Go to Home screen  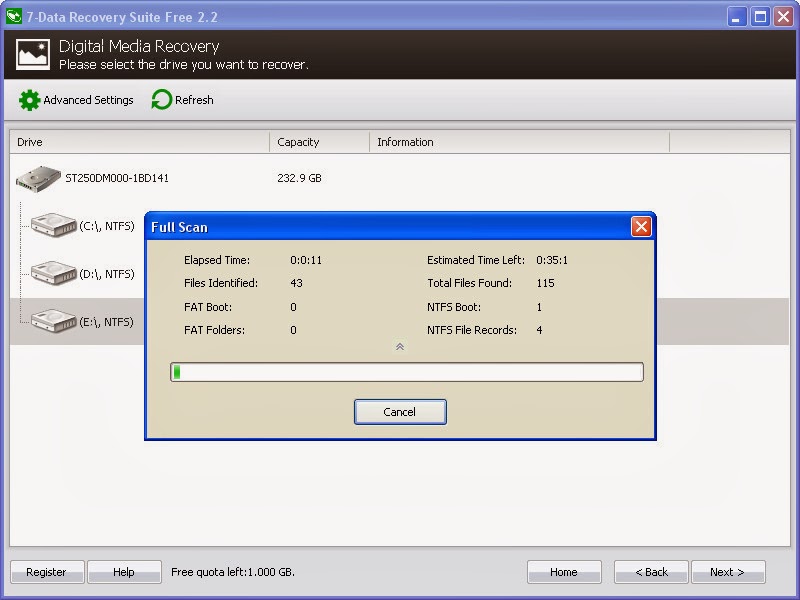coord(564,572)
